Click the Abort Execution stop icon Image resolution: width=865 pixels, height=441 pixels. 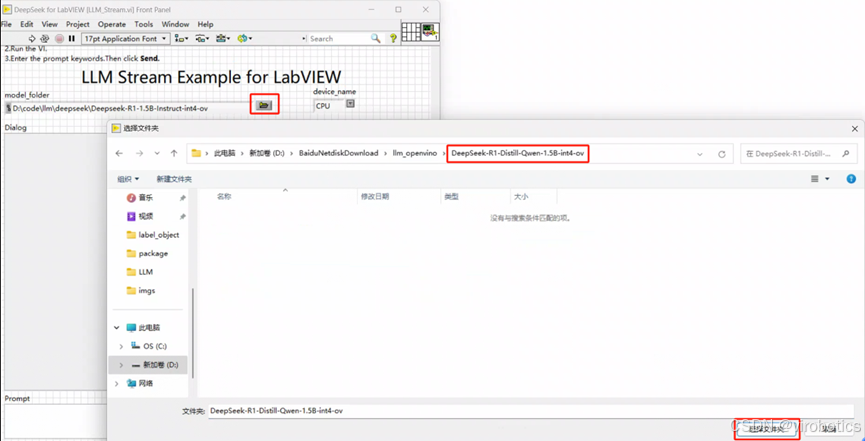click(60, 39)
